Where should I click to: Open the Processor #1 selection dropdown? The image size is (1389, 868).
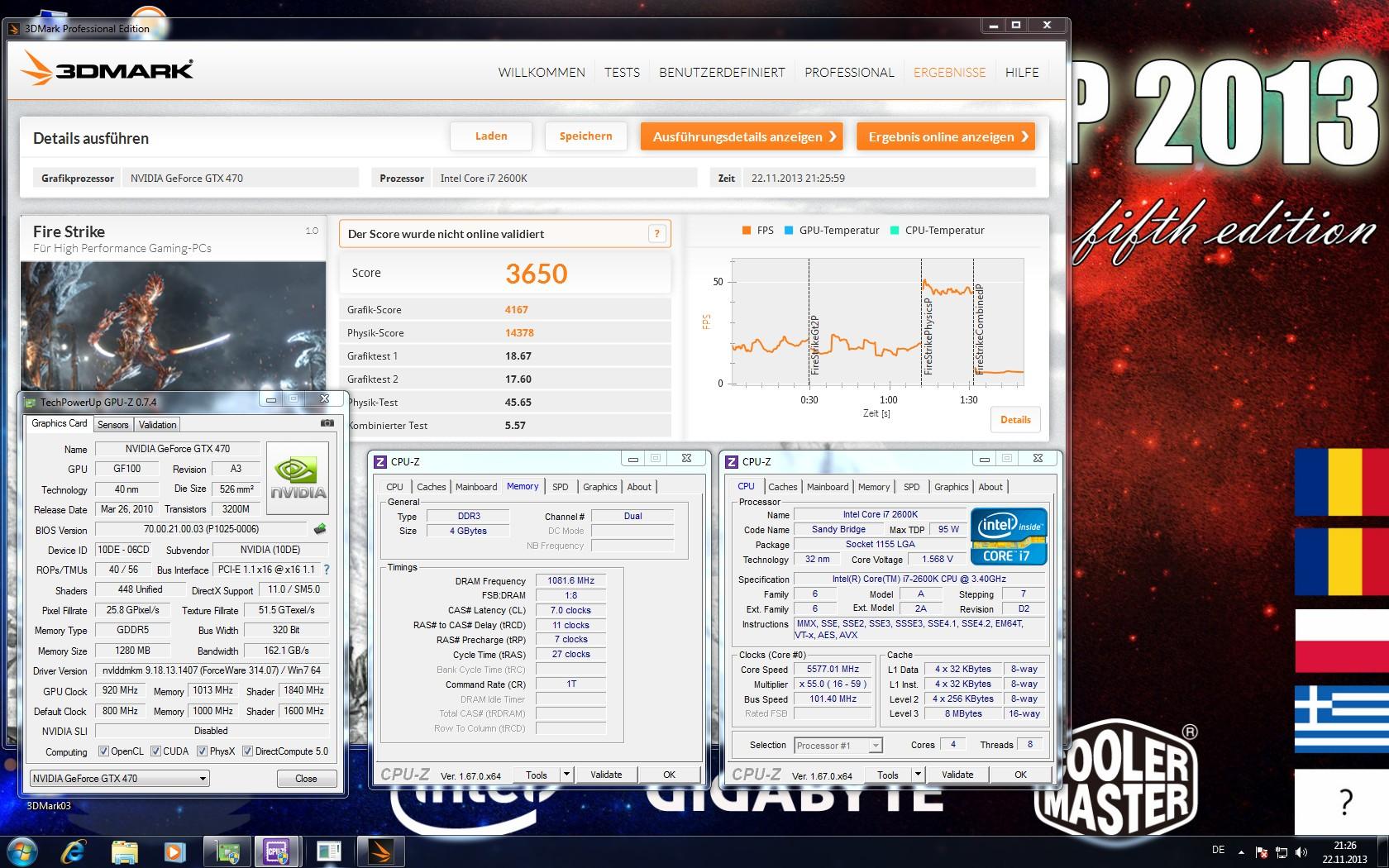tap(838, 746)
